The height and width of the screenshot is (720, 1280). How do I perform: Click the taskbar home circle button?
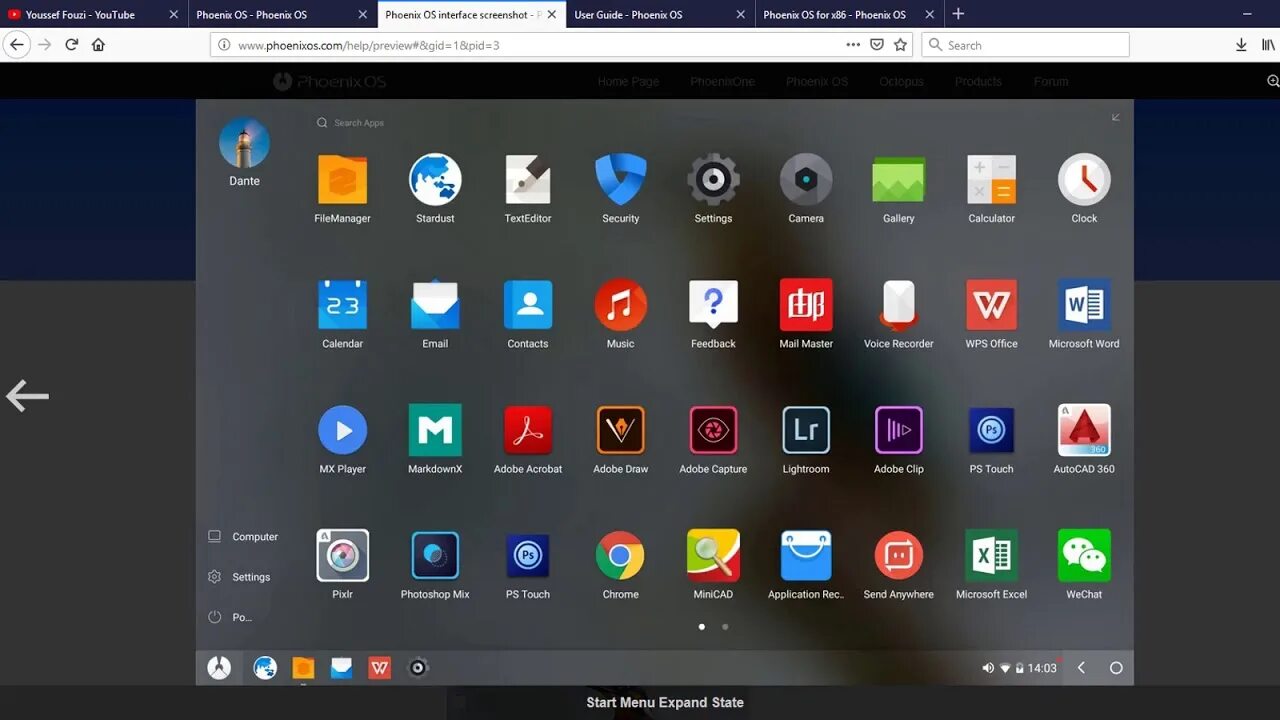(1116, 668)
